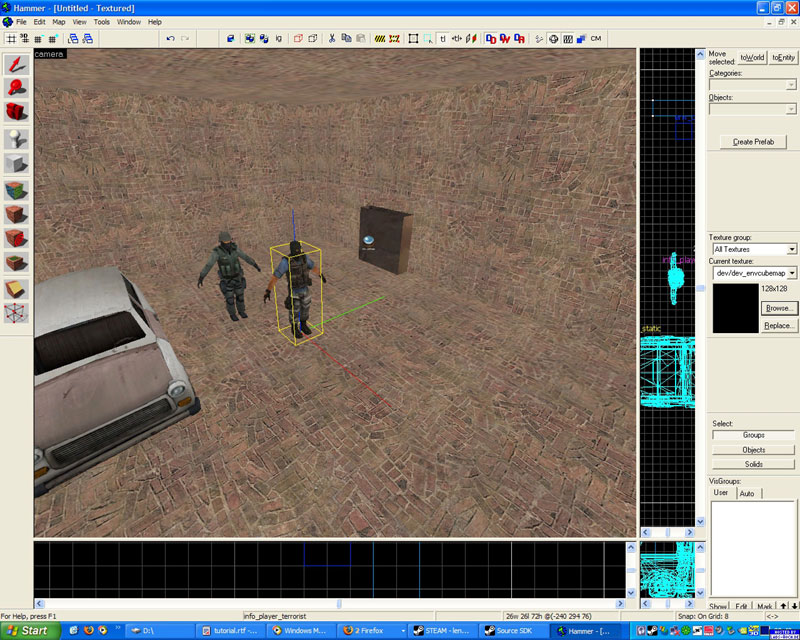This screenshot has height=640, width=800.
Task: Select the Magnify tool icon
Action: point(16,88)
